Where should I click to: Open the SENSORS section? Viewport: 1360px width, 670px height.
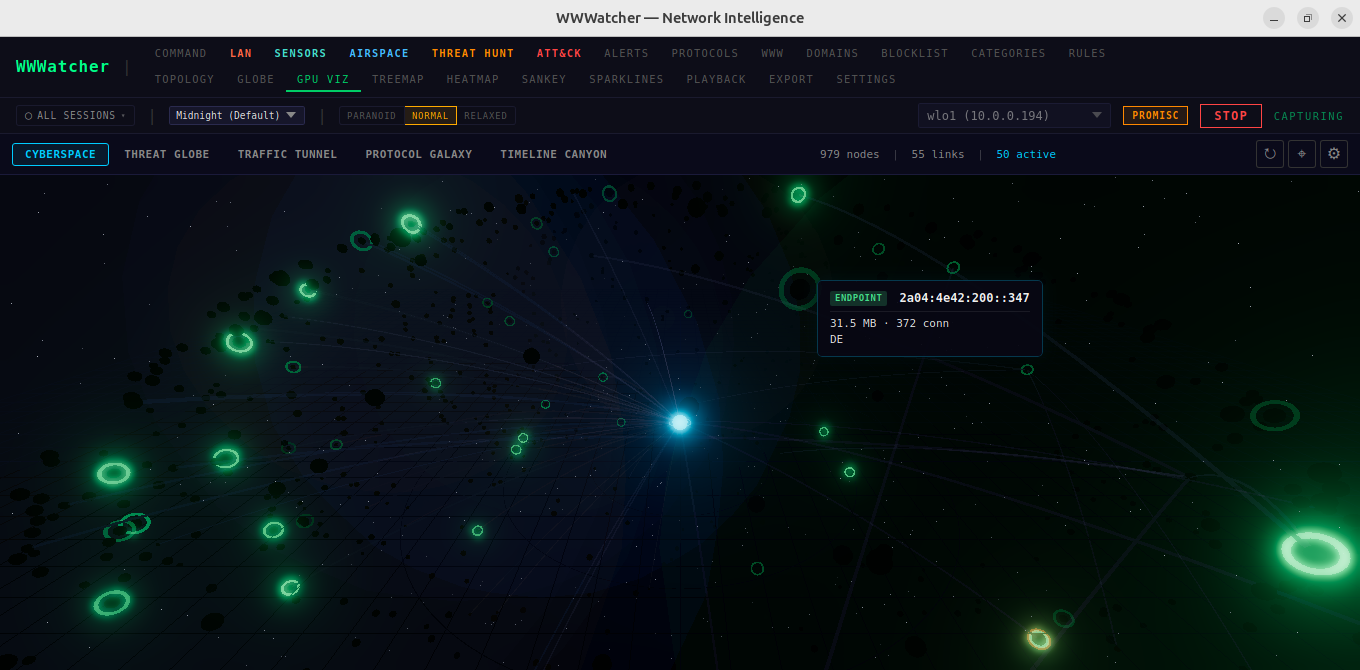point(301,53)
